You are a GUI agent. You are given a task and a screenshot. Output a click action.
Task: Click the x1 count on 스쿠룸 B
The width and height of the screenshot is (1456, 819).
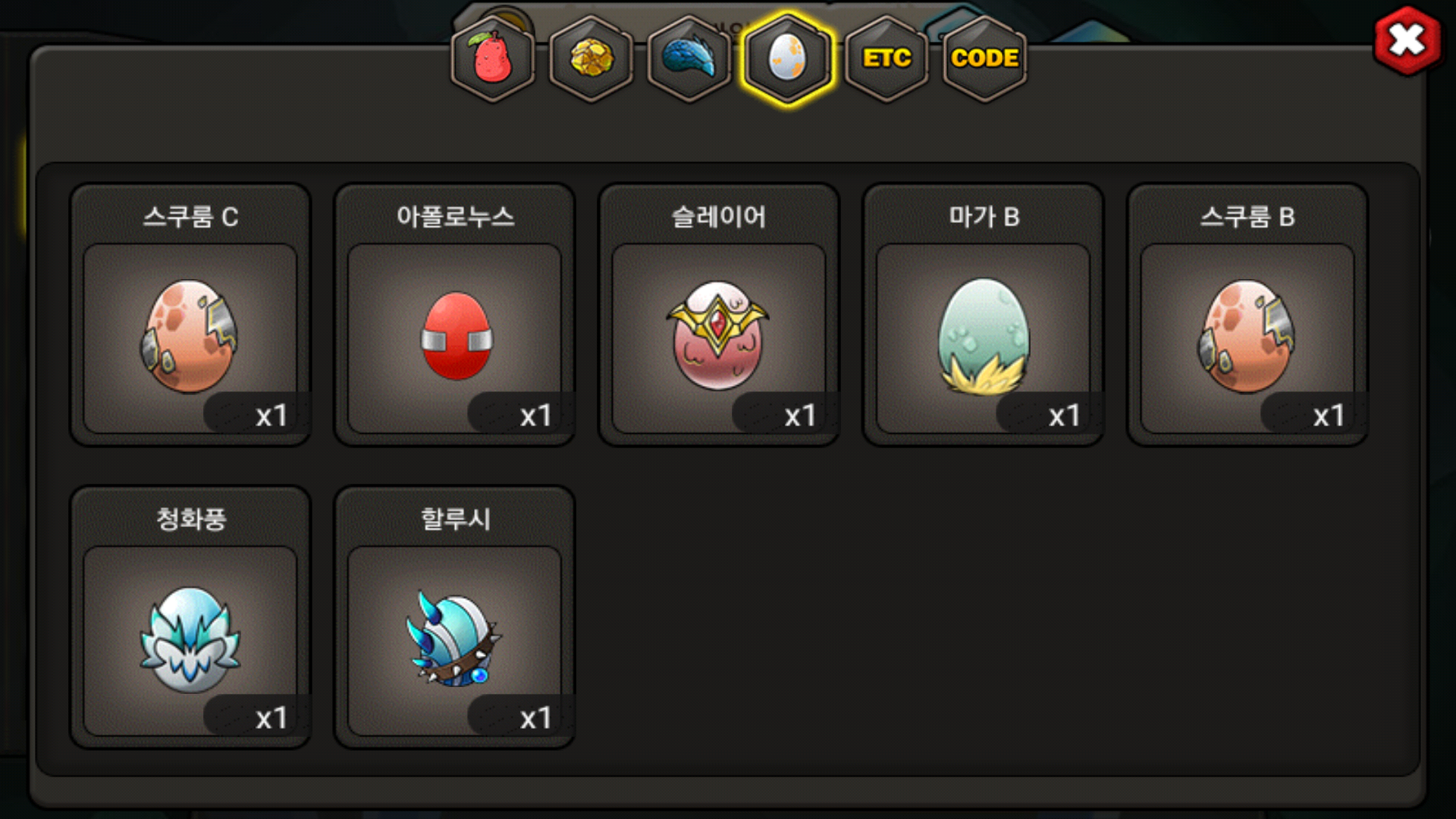click(1329, 415)
